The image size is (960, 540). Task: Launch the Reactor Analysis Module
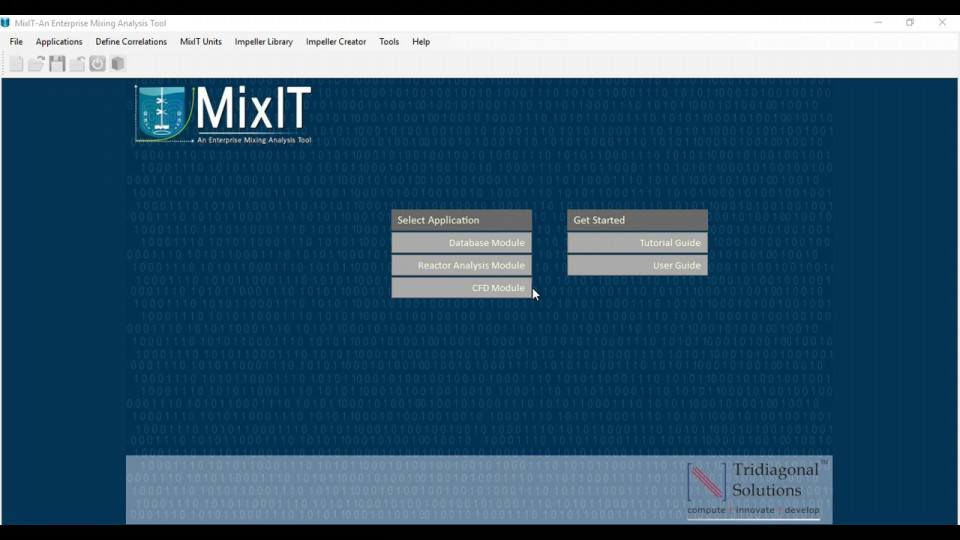pyautogui.click(x=462, y=266)
